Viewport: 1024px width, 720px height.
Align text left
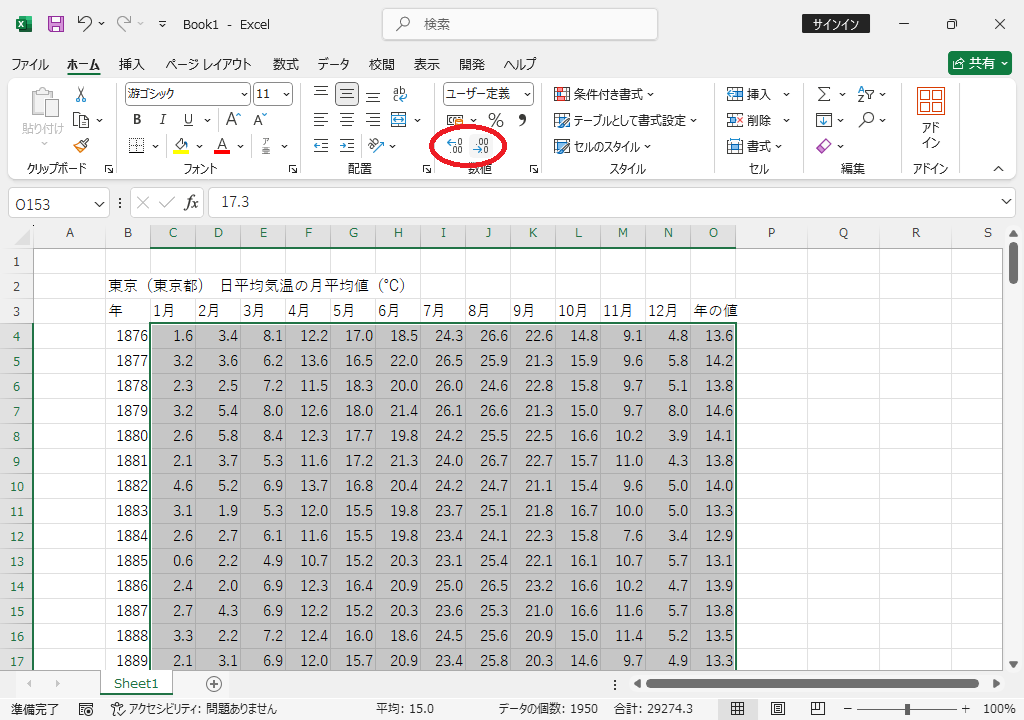[321, 120]
